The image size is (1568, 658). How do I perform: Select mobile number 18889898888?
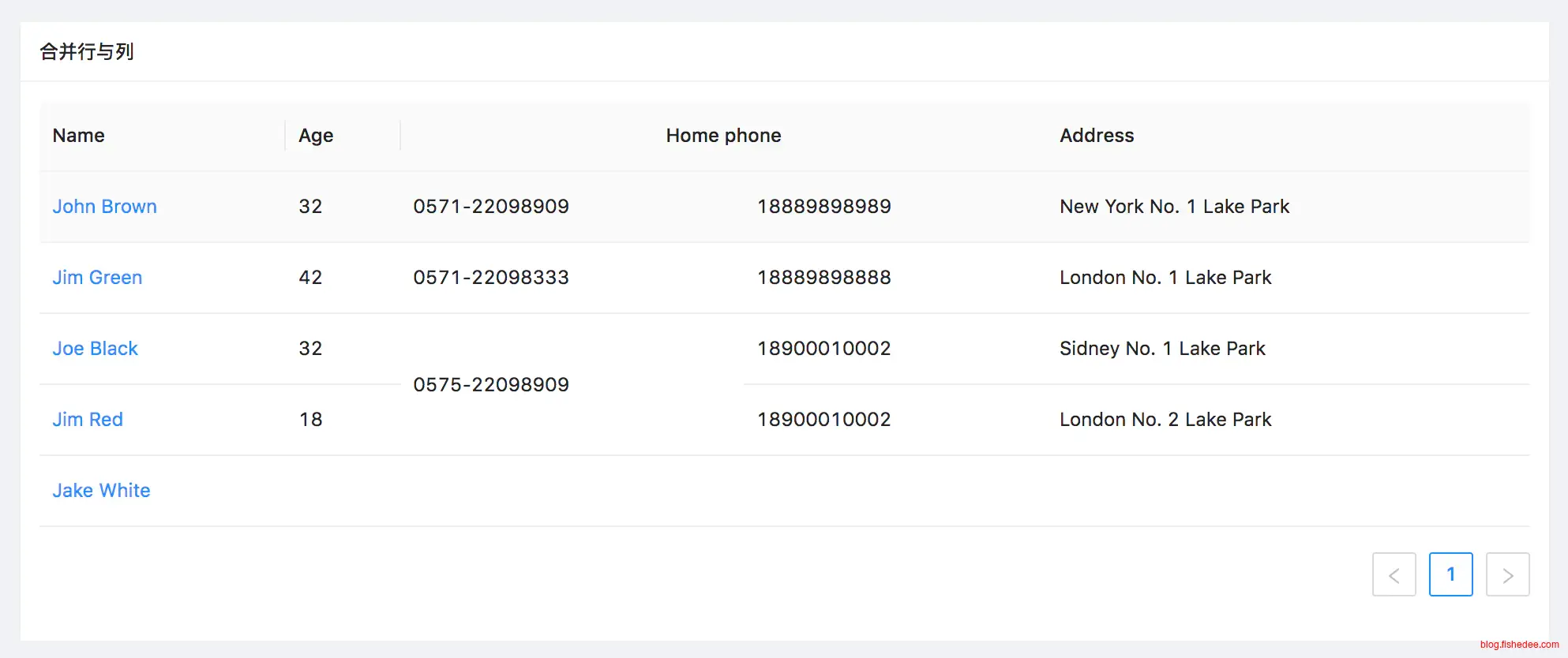pyautogui.click(x=823, y=278)
